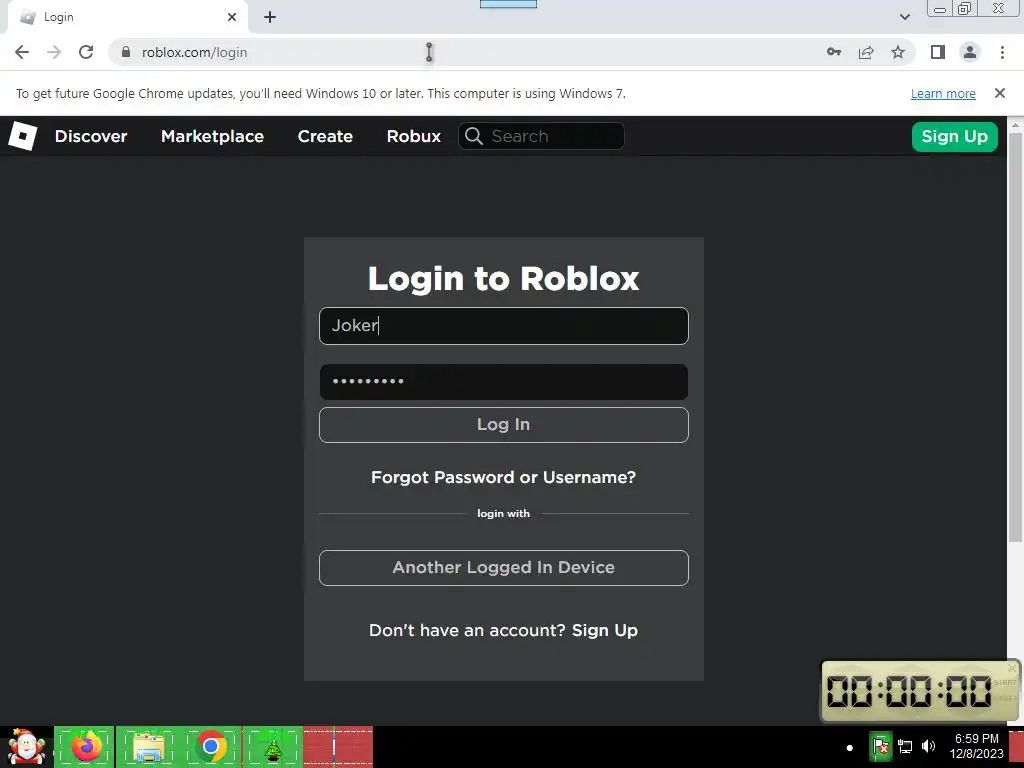The image size is (1024, 768).
Task: Open the Chrome three-dot menu
Action: click(x=1002, y=52)
